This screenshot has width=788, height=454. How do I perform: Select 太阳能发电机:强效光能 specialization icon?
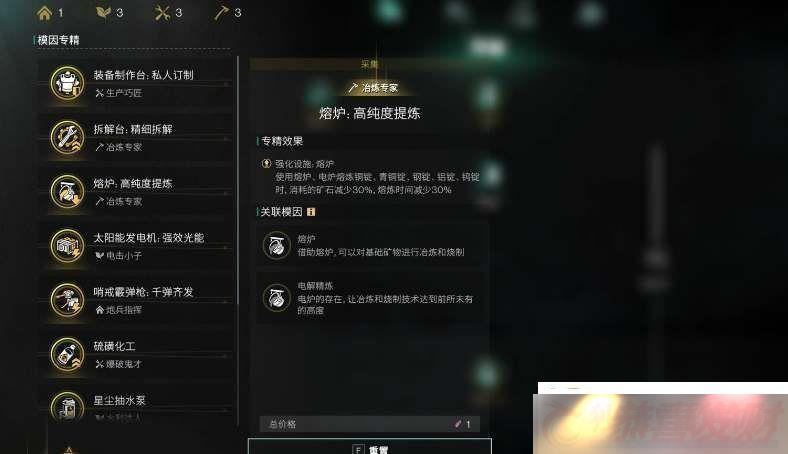(67, 246)
